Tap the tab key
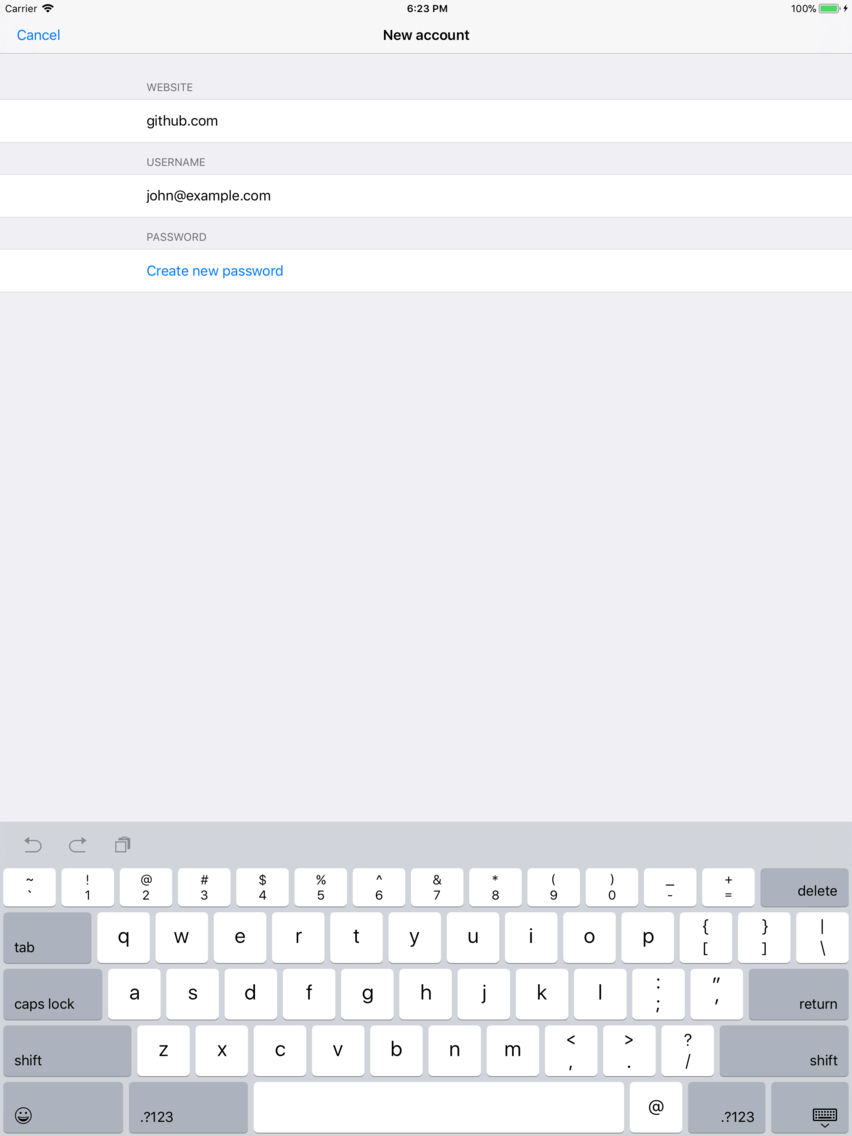The image size is (852, 1136). click(x=47, y=937)
